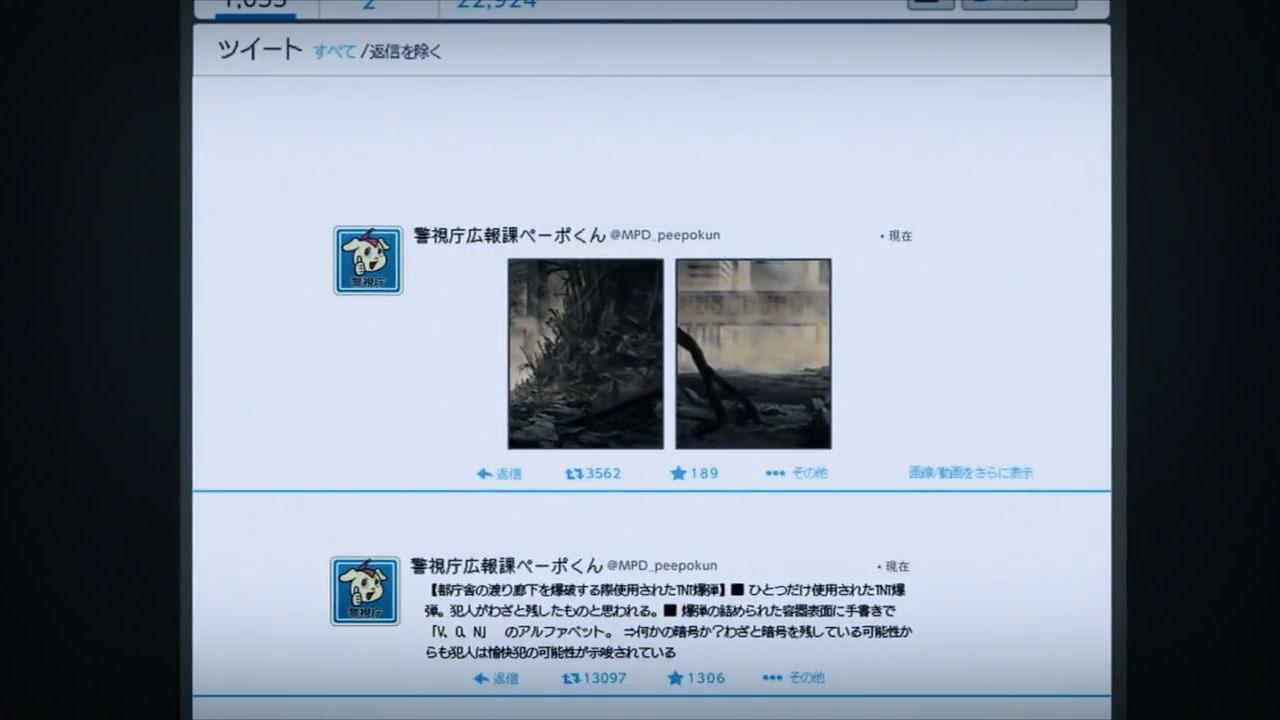The width and height of the screenshot is (1280, 720).
Task: Open 現在 timestamp on the photo tweet
Action: (898, 236)
